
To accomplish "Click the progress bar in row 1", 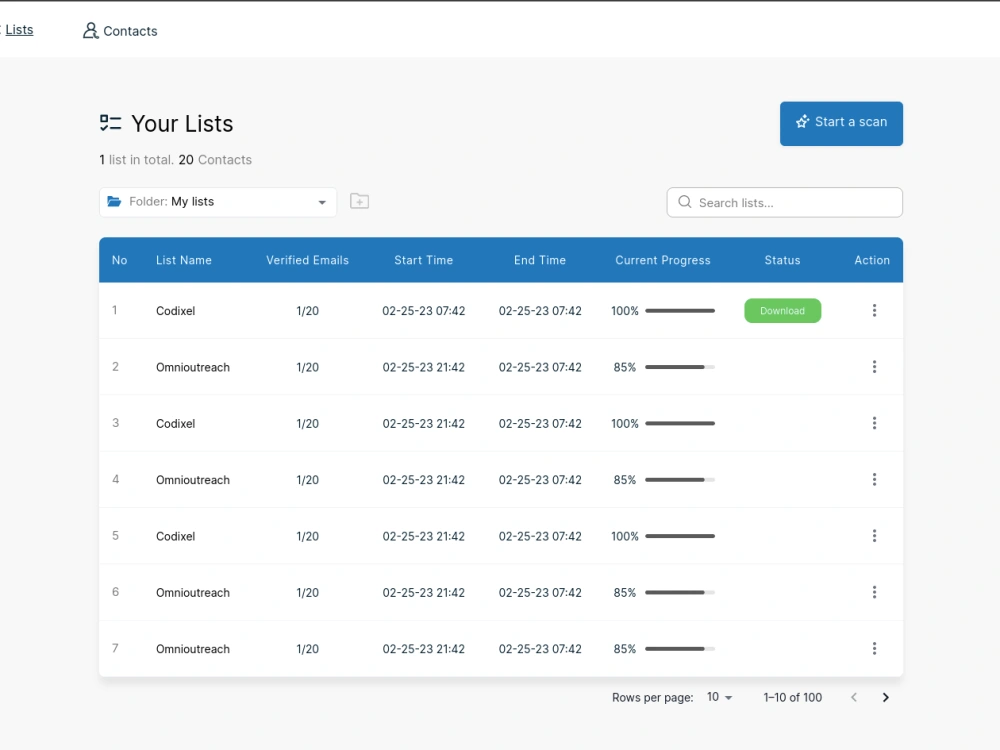I will point(680,311).
